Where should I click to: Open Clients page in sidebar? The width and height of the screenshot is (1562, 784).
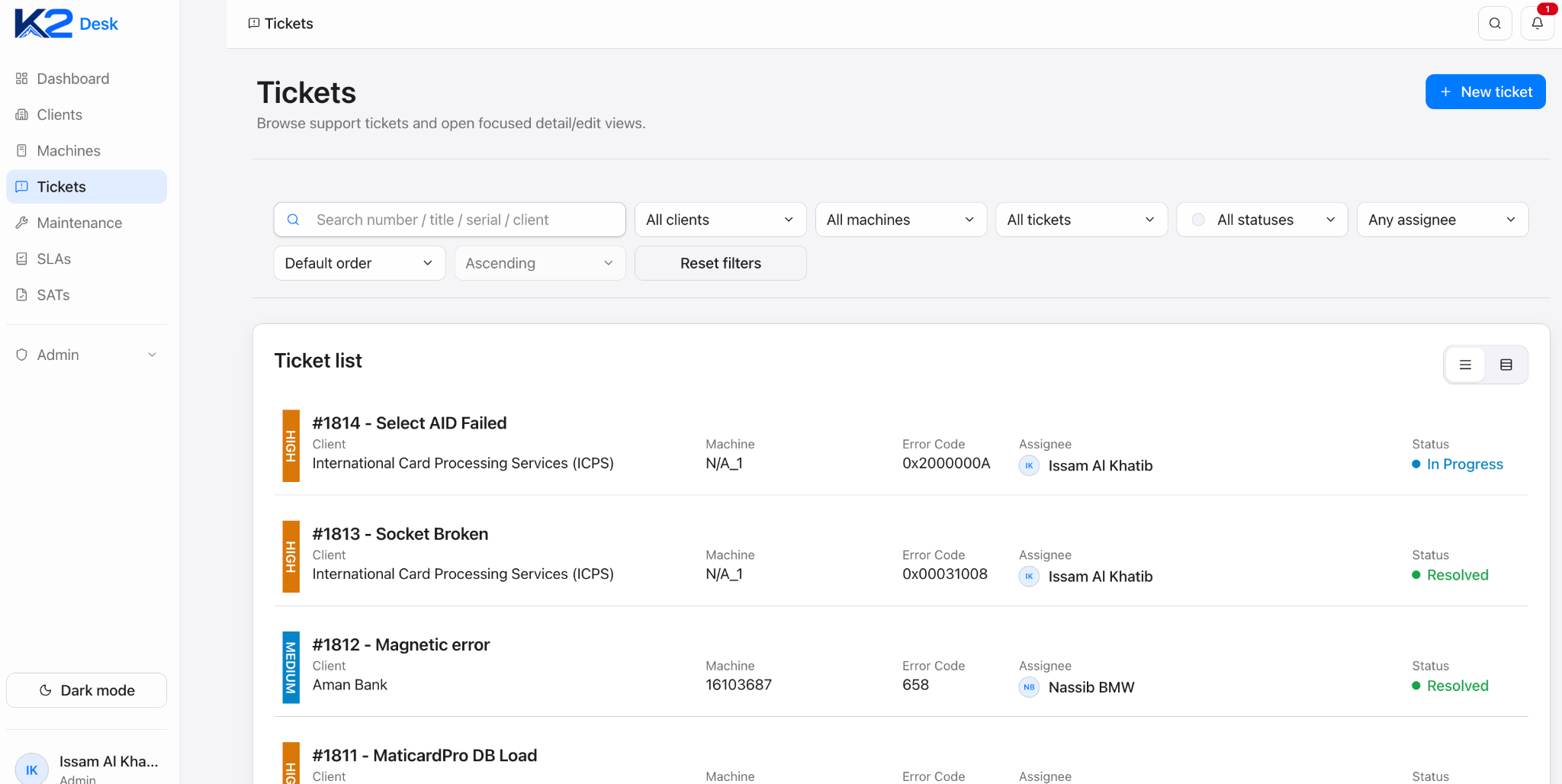click(86, 114)
